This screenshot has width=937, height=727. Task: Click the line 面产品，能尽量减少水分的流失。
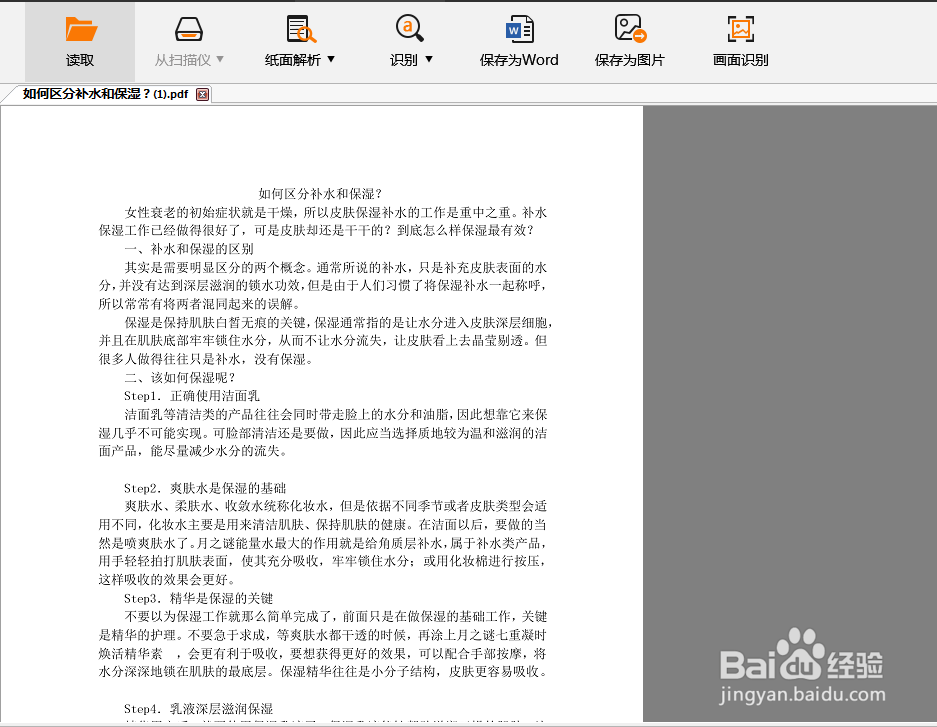coord(193,450)
